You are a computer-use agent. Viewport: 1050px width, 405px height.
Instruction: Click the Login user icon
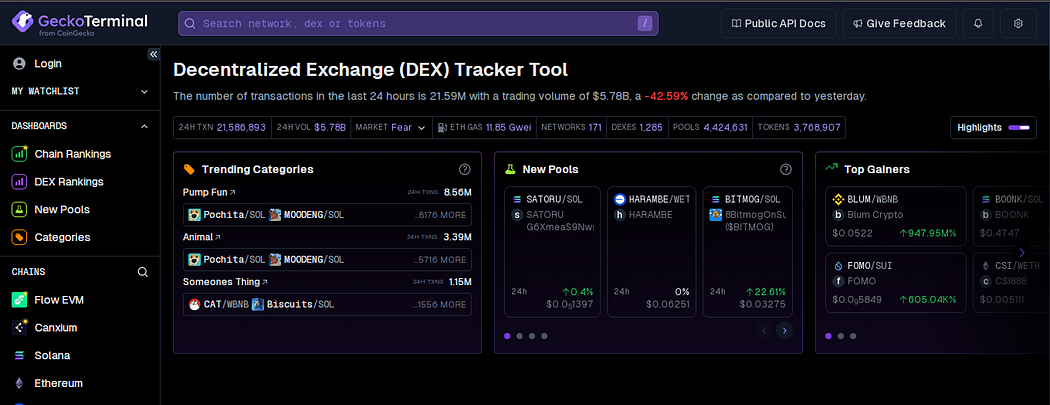click(19, 64)
